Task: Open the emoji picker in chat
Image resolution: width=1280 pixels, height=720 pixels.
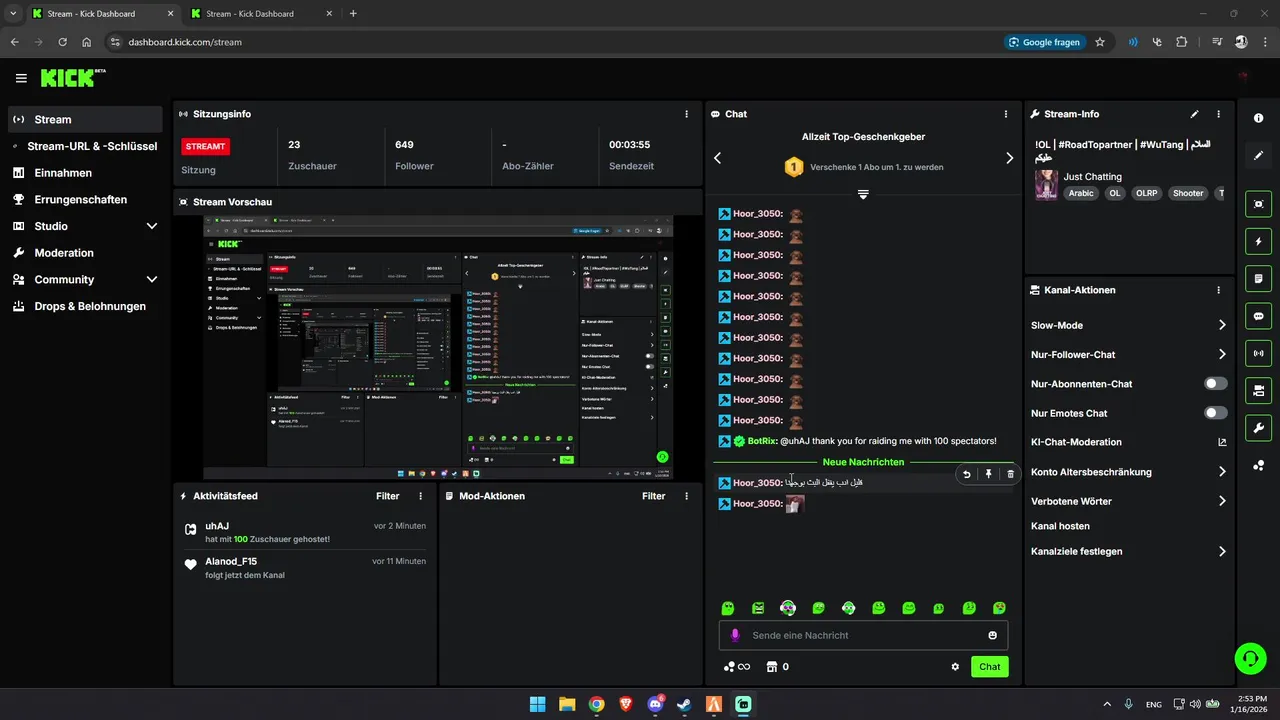Action: click(992, 635)
